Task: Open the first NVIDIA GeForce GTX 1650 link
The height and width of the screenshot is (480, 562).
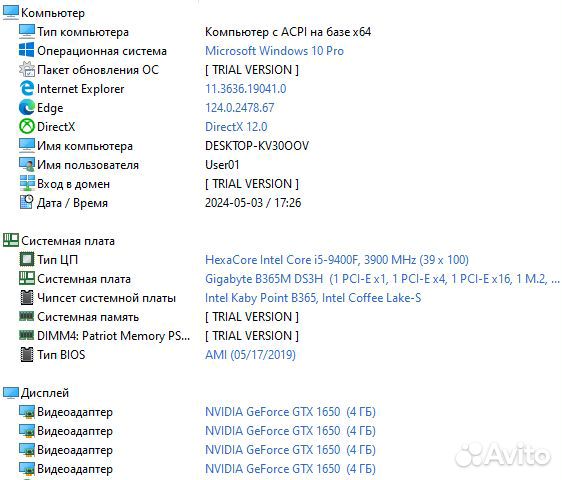Action: pyautogui.click(x=290, y=412)
